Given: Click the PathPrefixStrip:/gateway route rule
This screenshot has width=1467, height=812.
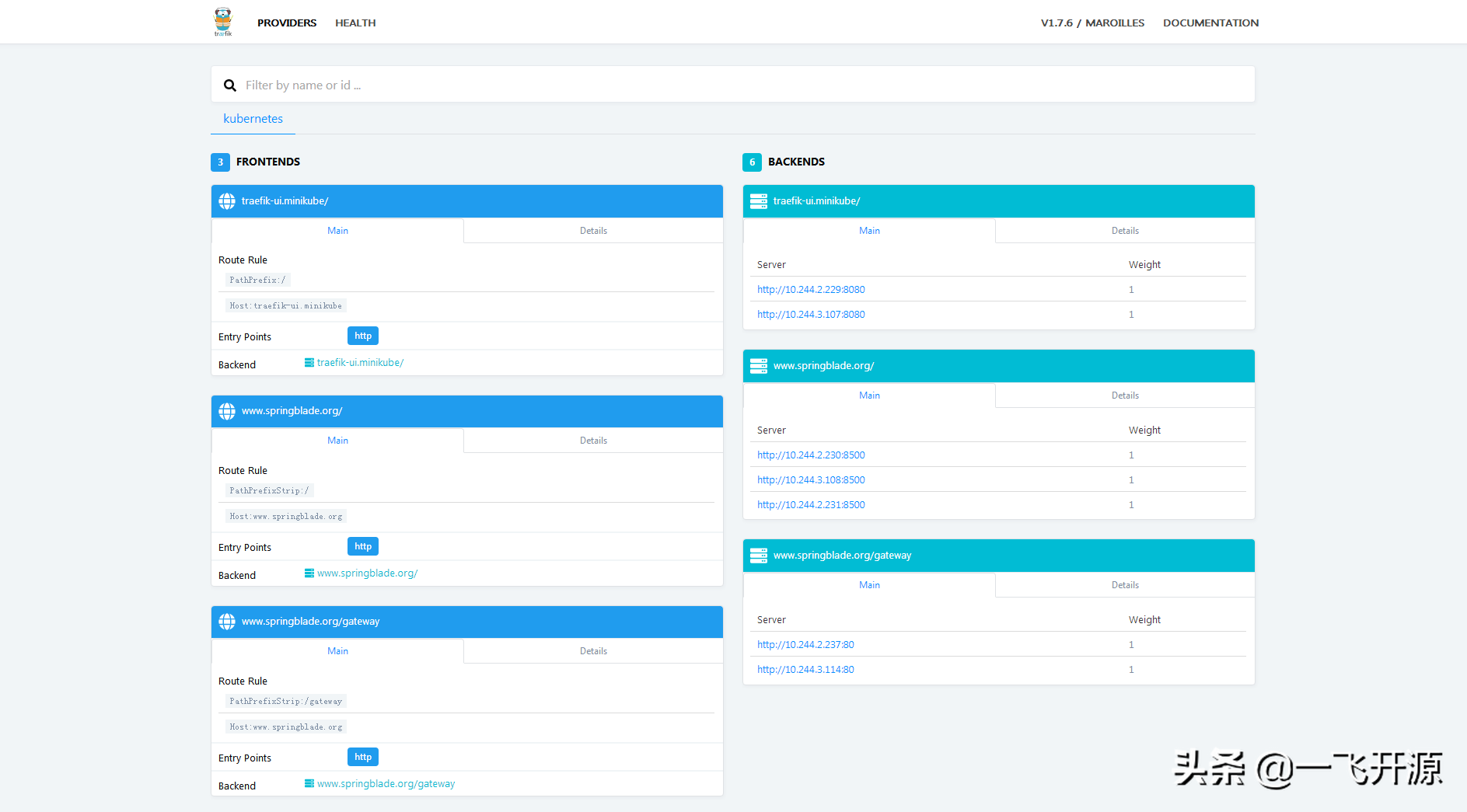Looking at the screenshot, I should [x=285, y=701].
